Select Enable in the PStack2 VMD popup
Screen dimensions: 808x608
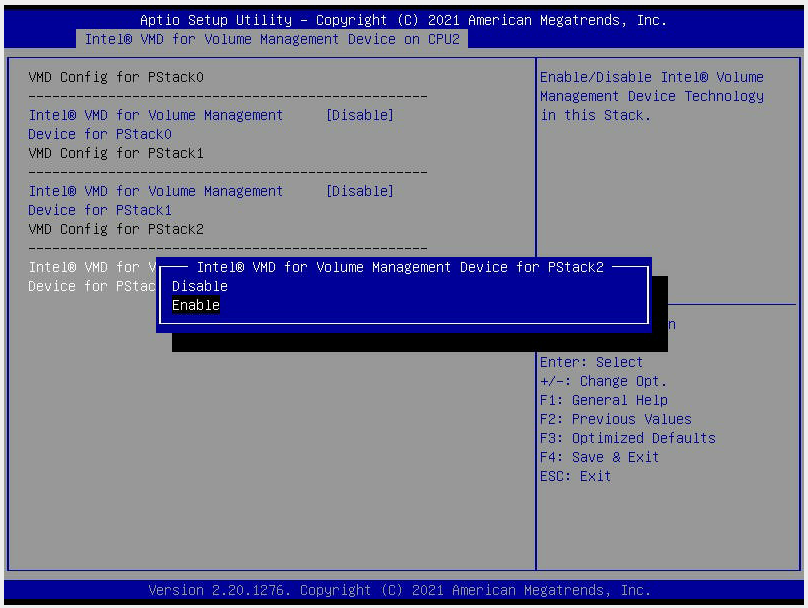click(196, 305)
